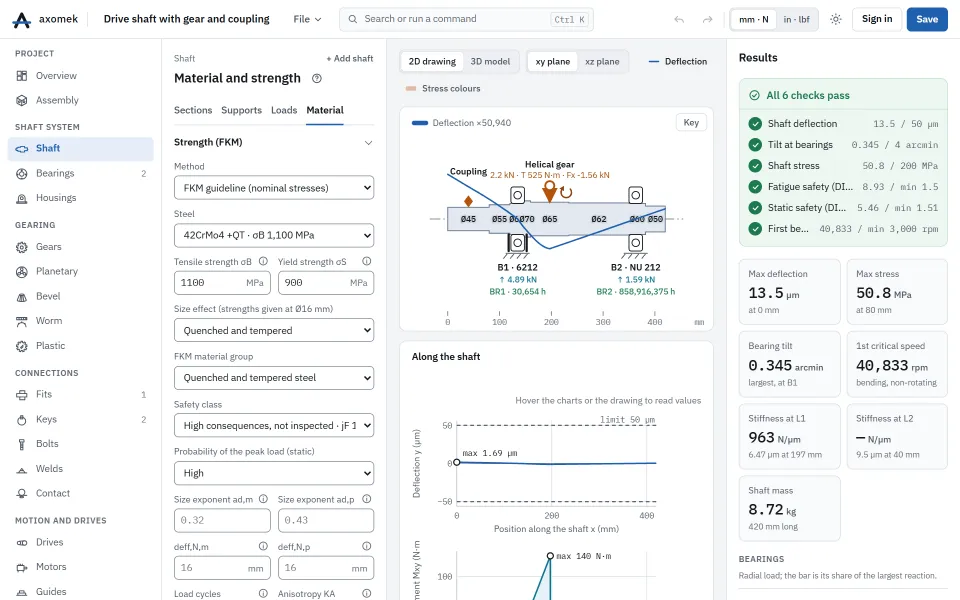Open Planetary gearing in the sidebar
The image size is (960, 600).
click(x=81, y=271)
